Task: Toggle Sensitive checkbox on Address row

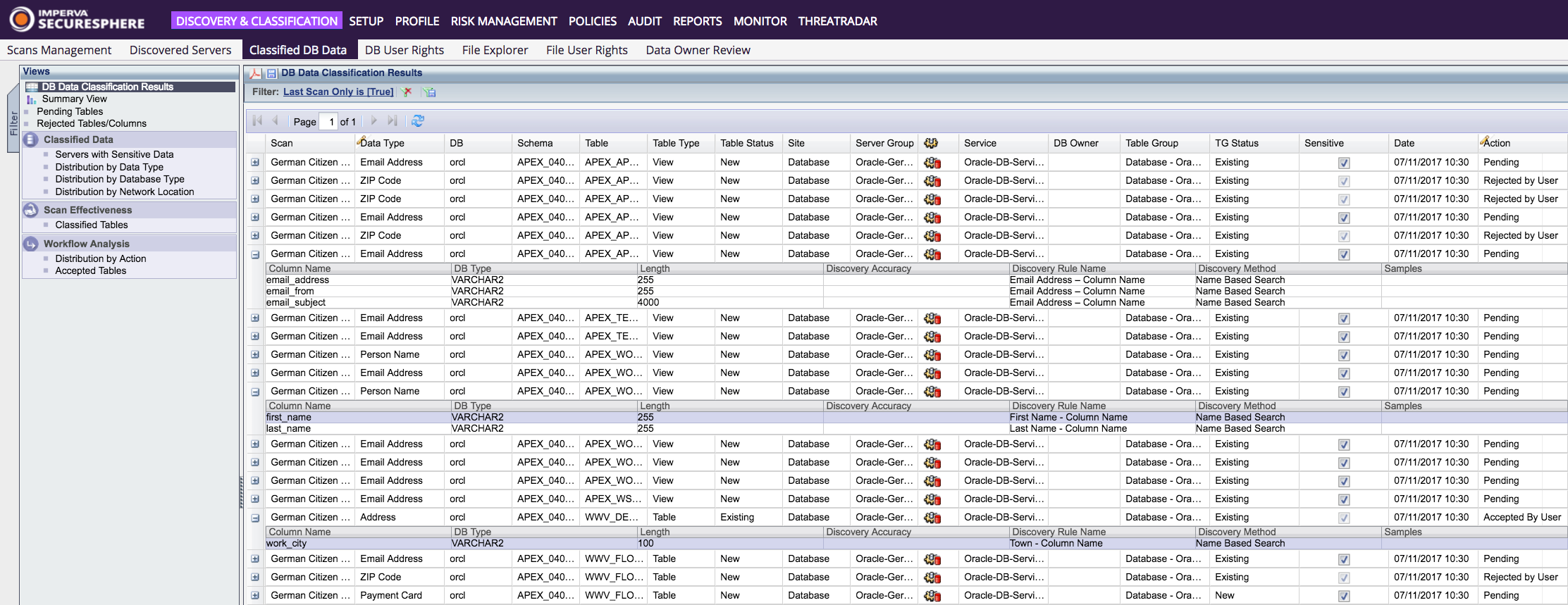Action: [1344, 518]
